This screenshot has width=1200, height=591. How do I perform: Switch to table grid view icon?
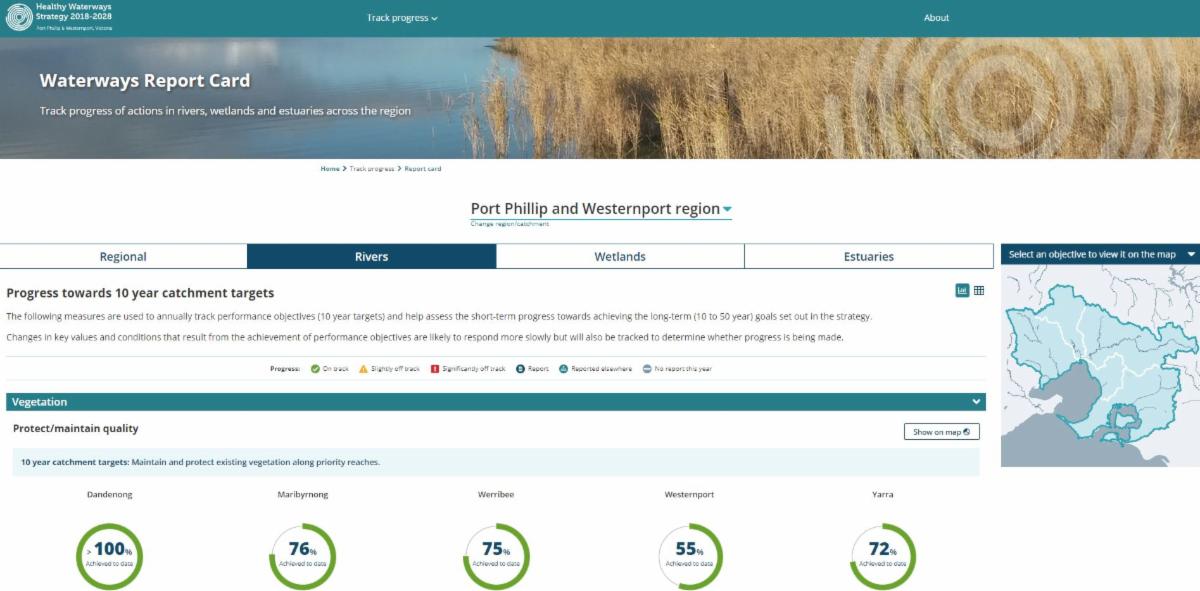tap(979, 290)
